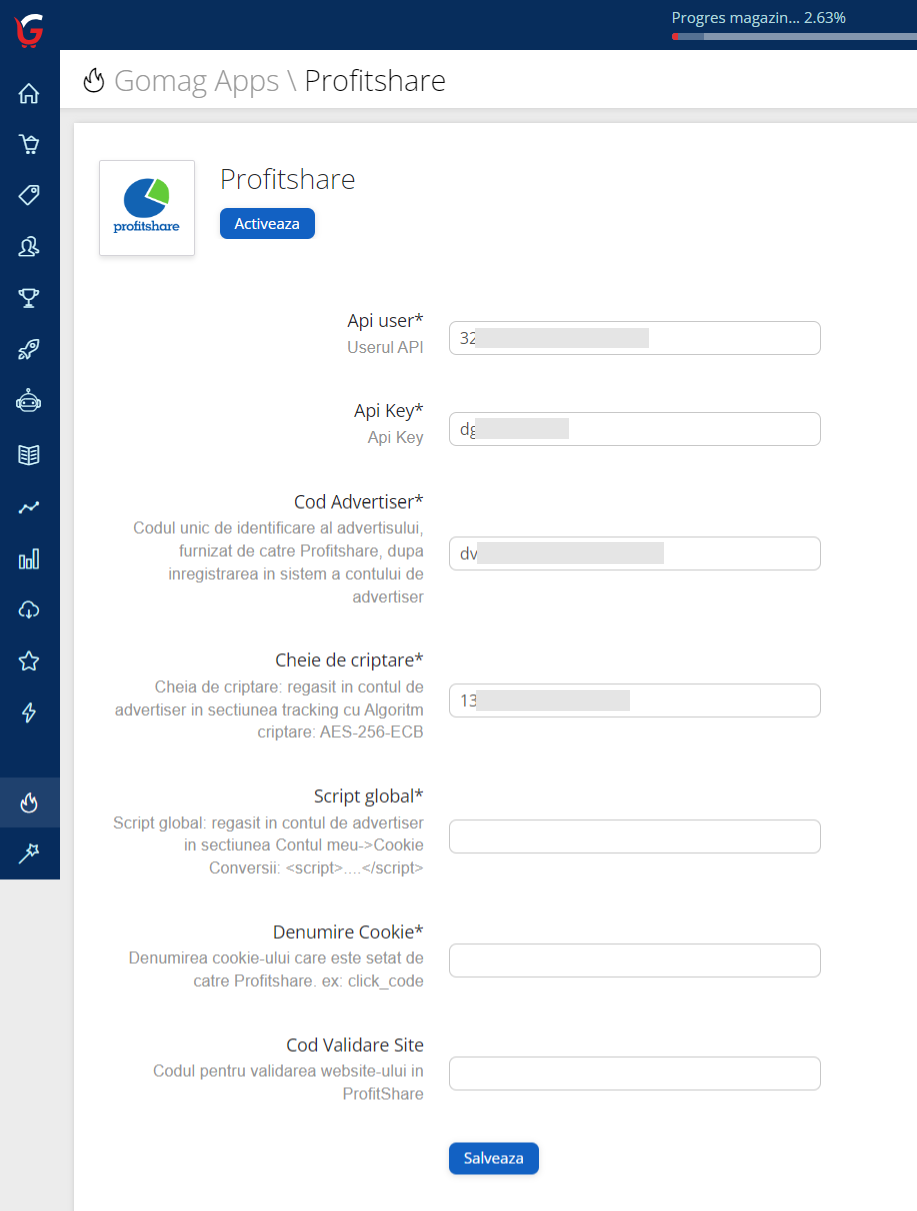917x1211 pixels.
Task: Click the Salveaza button
Action: [x=493, y=1158]
